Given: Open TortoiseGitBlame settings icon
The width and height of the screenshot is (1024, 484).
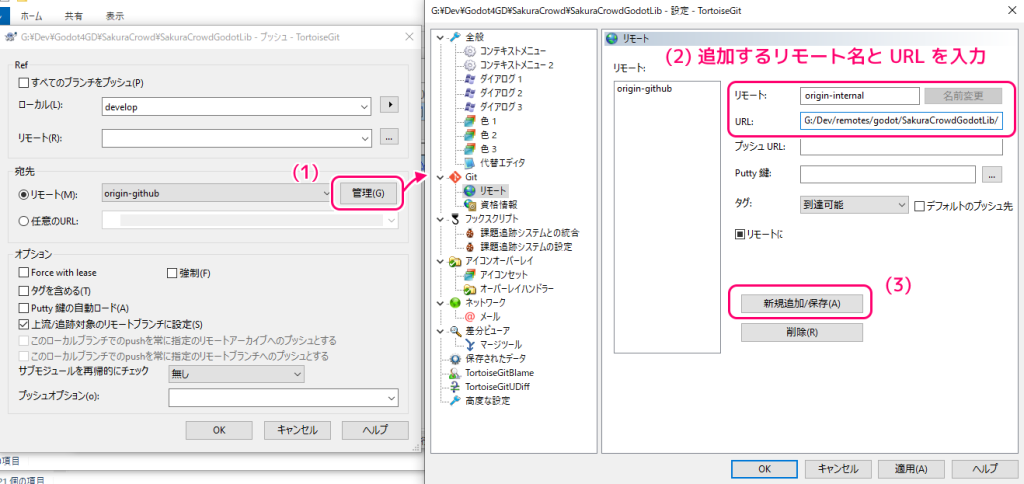Looking at the screenshot, I should coord(456,372).
